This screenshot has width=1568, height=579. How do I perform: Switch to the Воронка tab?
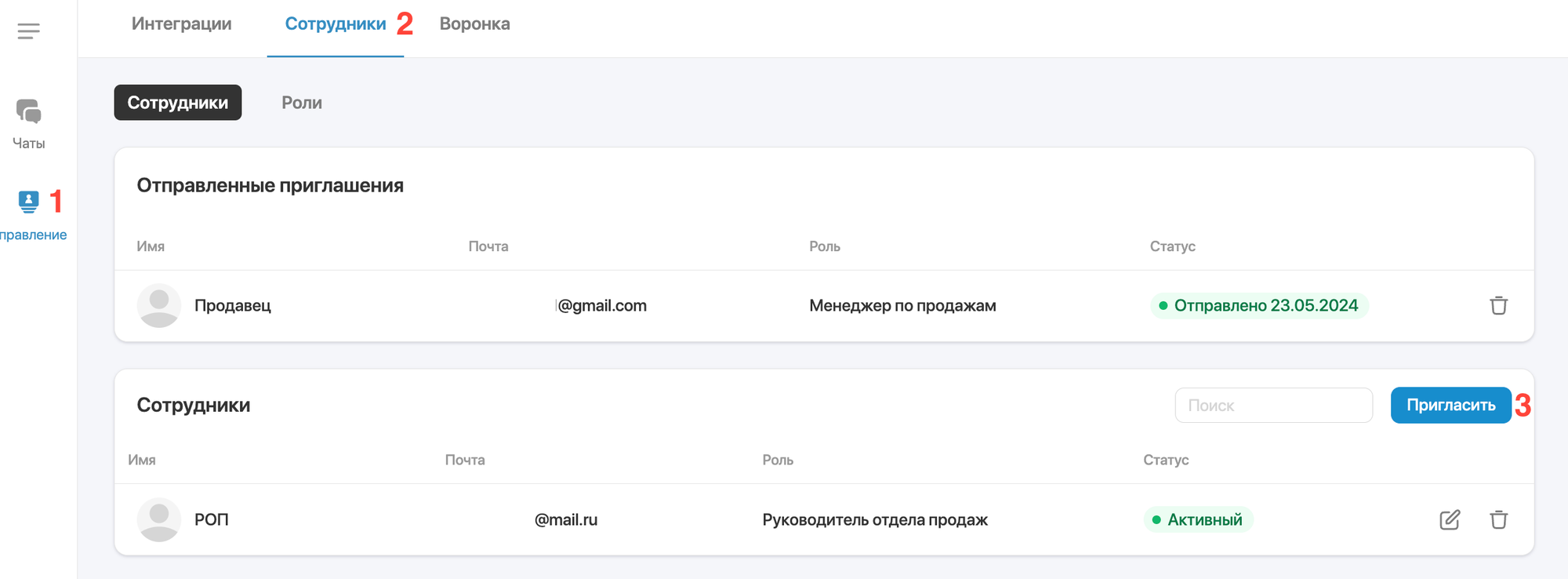[x=474, y=24]
